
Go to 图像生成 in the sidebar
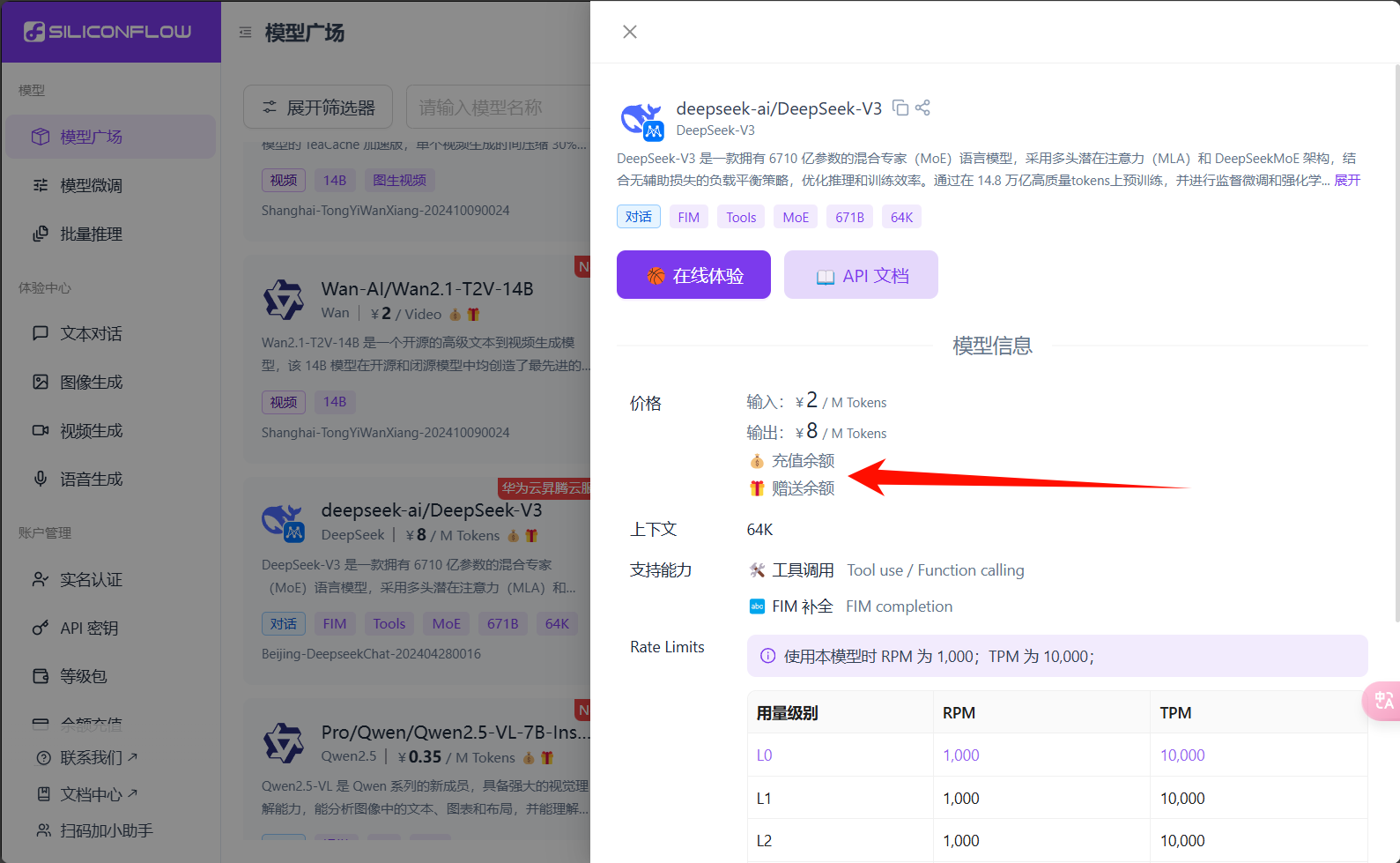pyautogui.click(x=110, y=382)
